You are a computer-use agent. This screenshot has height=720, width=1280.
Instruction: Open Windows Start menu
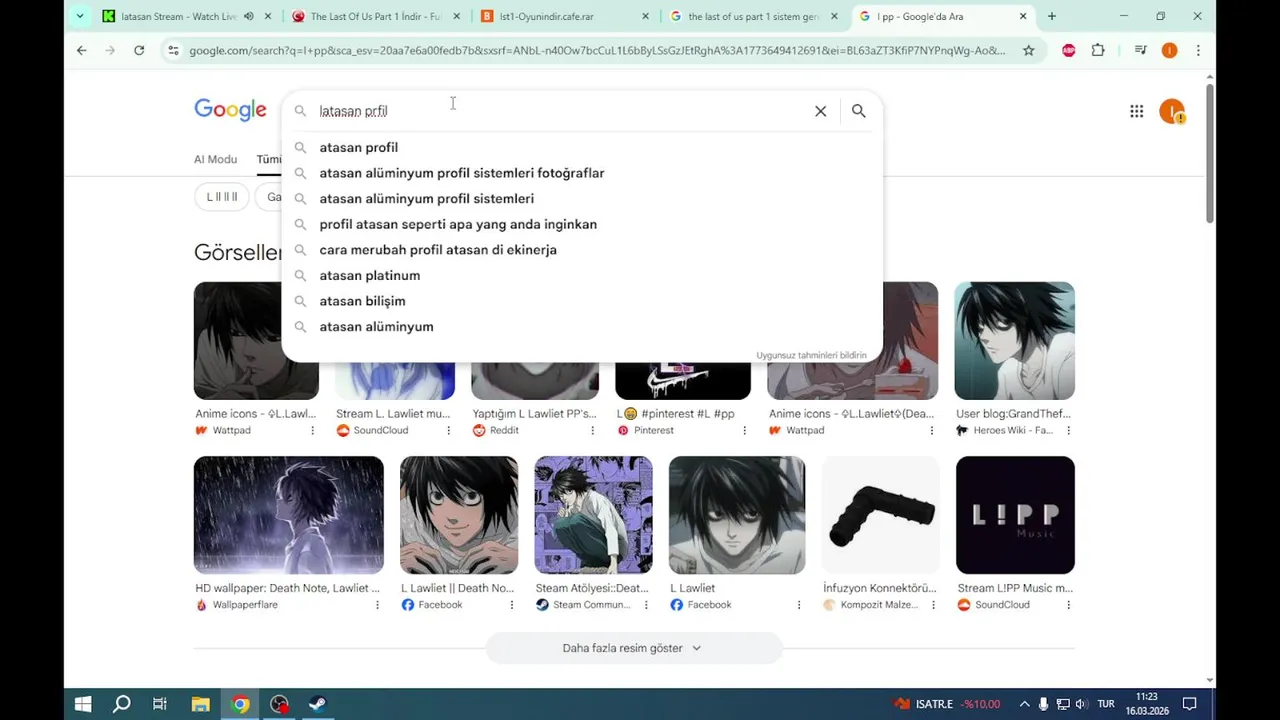pos(83,704)
